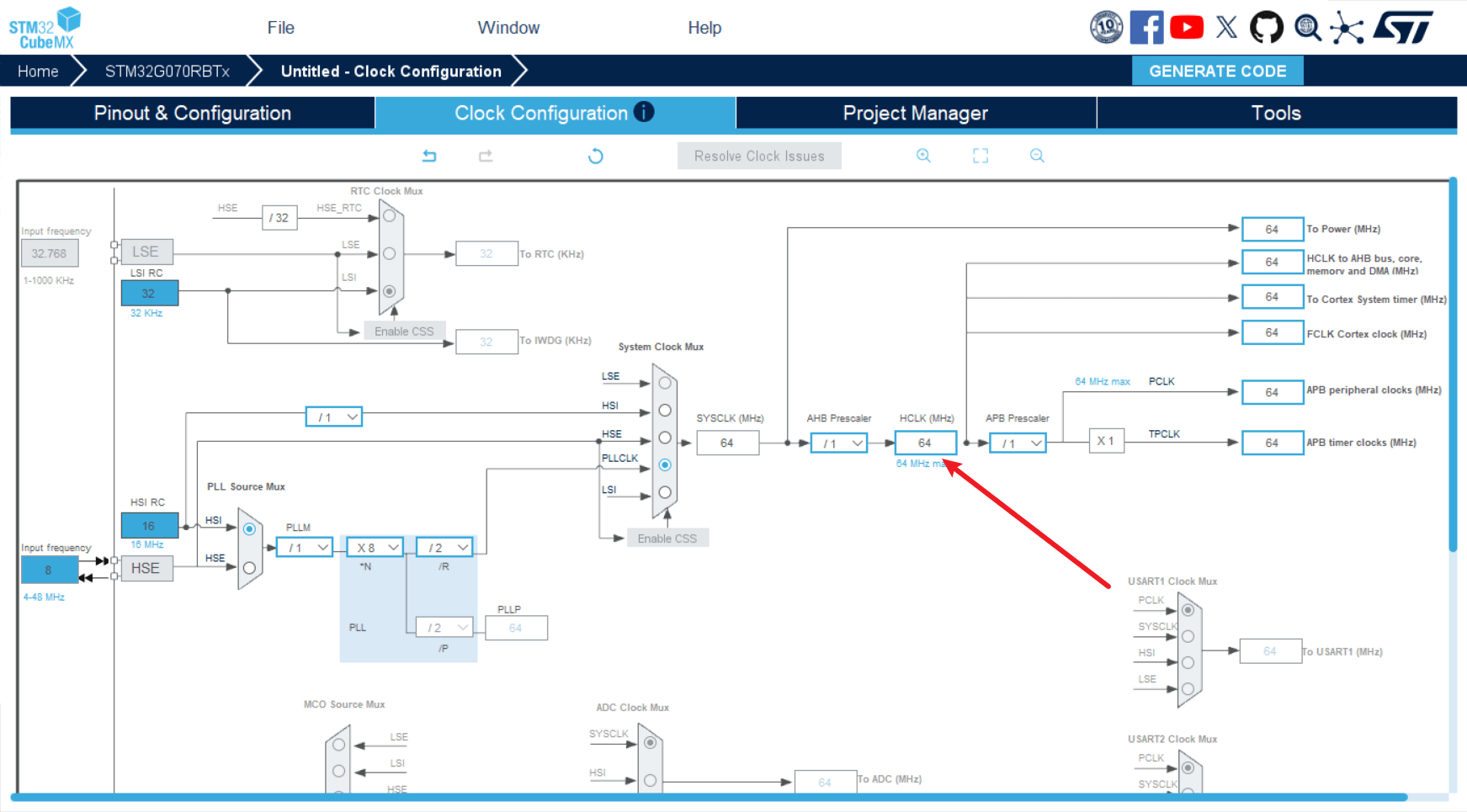This screenshot has height=812, width=1467.
Task: Click the Clock Configuration info icon
Action: (x=644, y=112)
